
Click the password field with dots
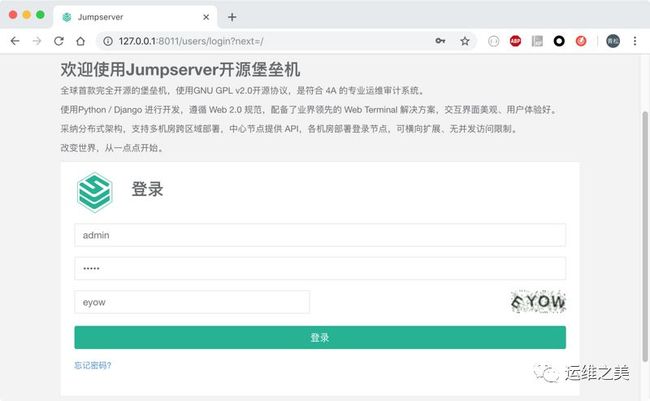click(x=320, y=268)
